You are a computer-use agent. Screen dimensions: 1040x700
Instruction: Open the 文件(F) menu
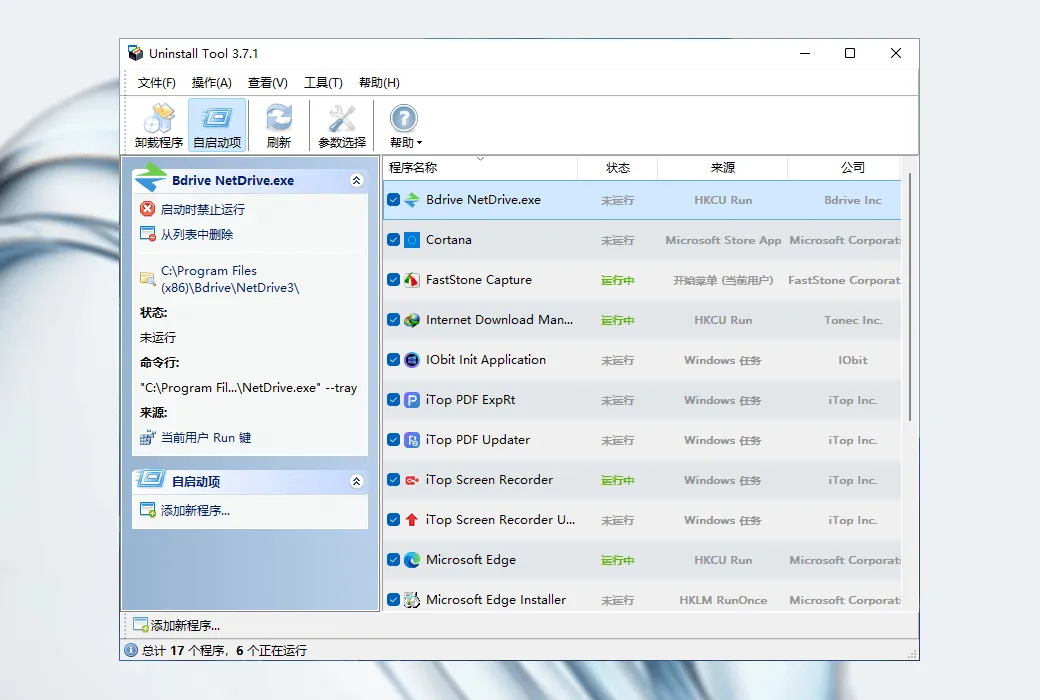click(157, 83)
